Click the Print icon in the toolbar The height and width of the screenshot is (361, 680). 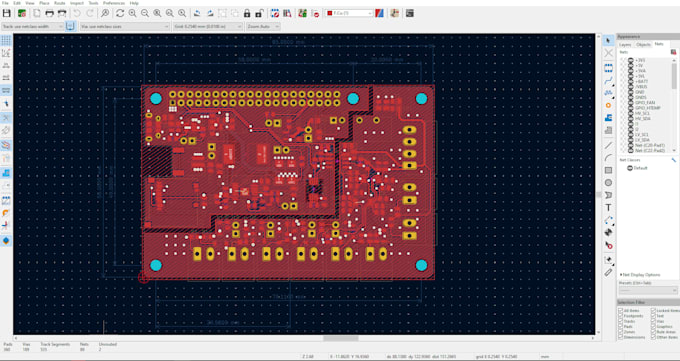49,13
